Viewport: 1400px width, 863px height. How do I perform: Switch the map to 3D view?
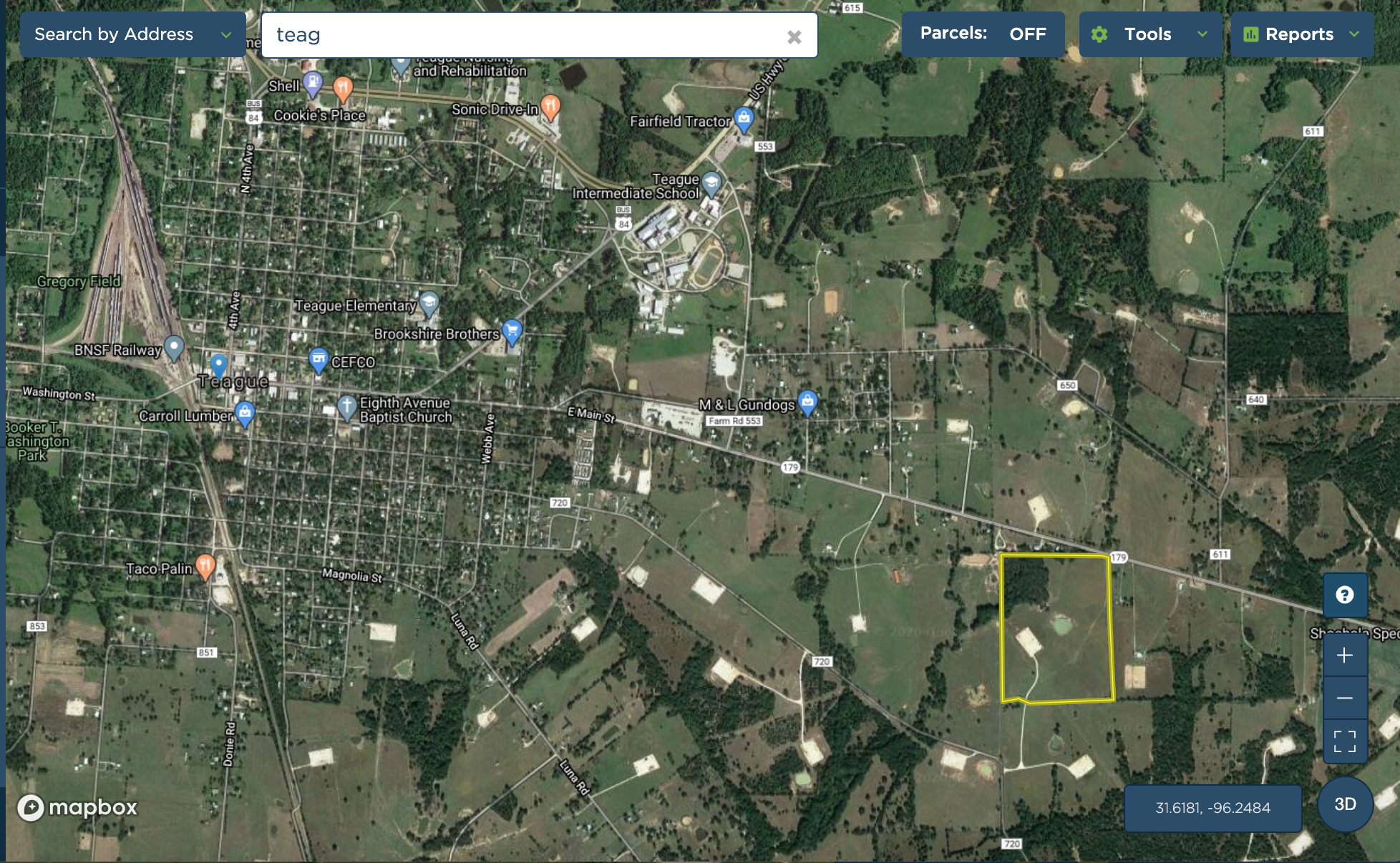coord(1345,804)
